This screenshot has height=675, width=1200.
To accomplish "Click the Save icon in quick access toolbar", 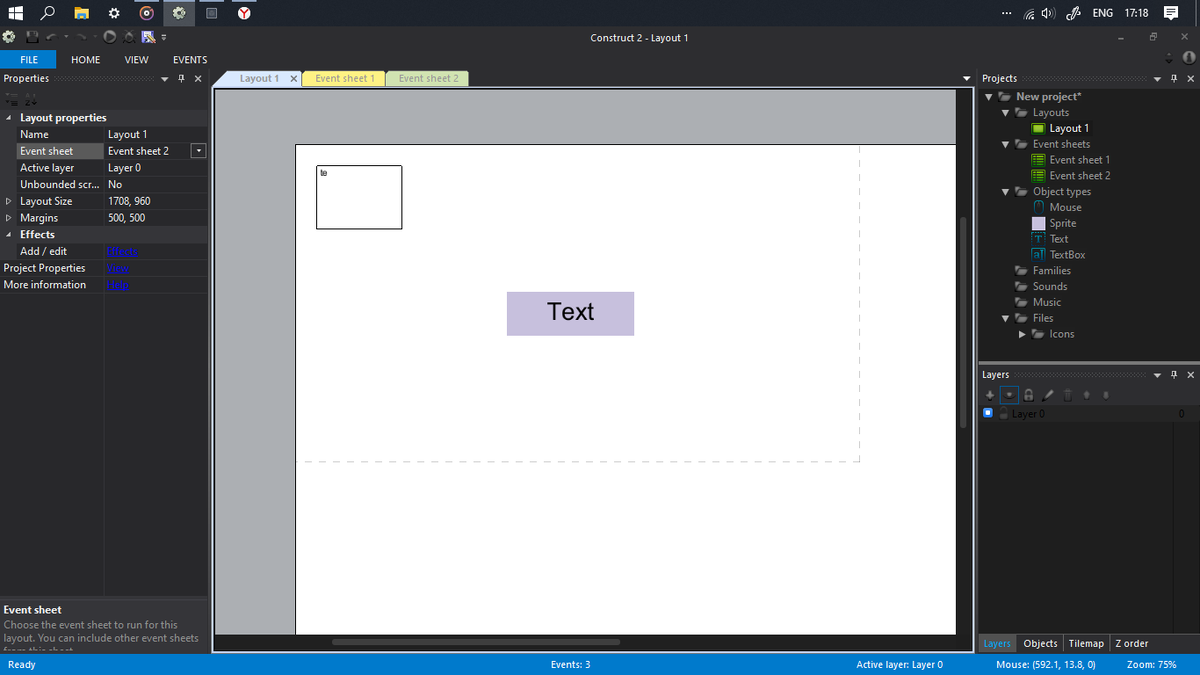I will pos(32,37).
